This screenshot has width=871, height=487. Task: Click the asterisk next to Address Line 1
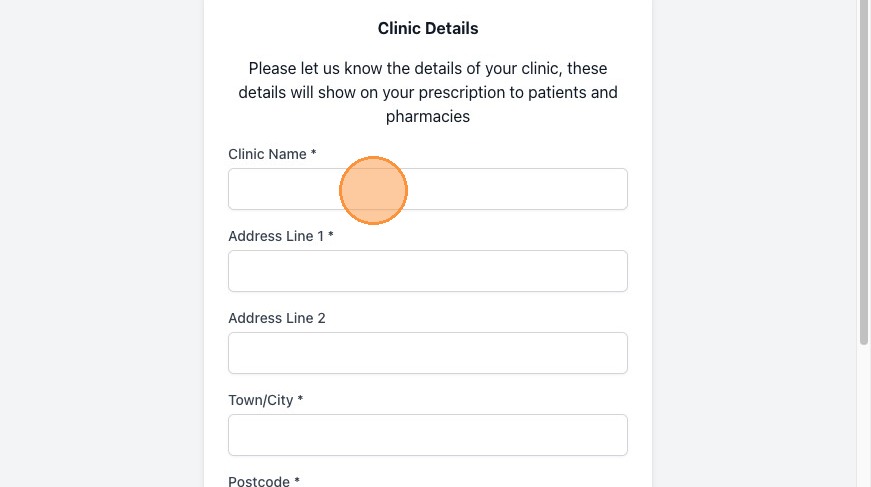(x=331, y=234)
